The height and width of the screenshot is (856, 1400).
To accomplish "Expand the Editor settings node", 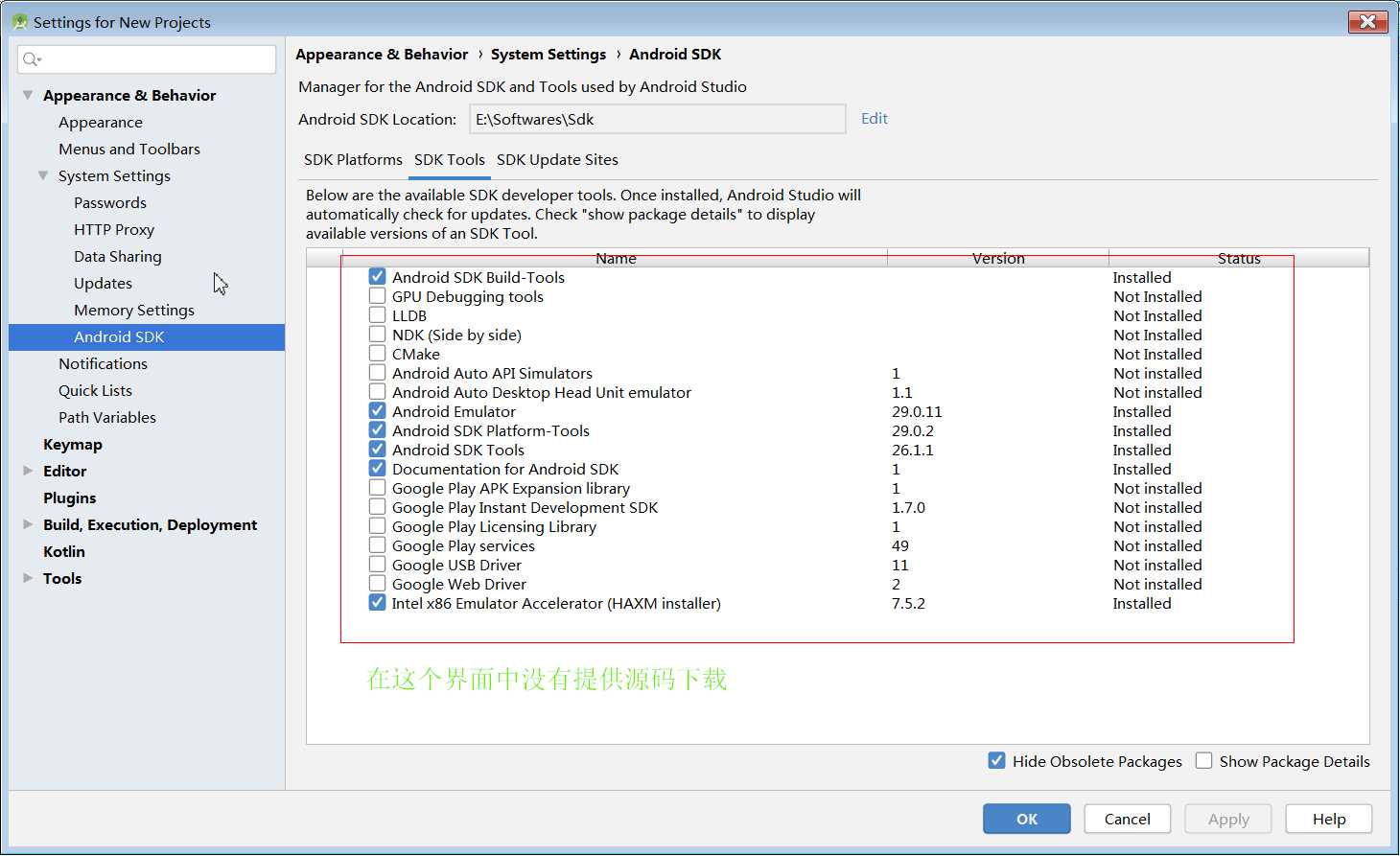I will click(x=28, y=471).
